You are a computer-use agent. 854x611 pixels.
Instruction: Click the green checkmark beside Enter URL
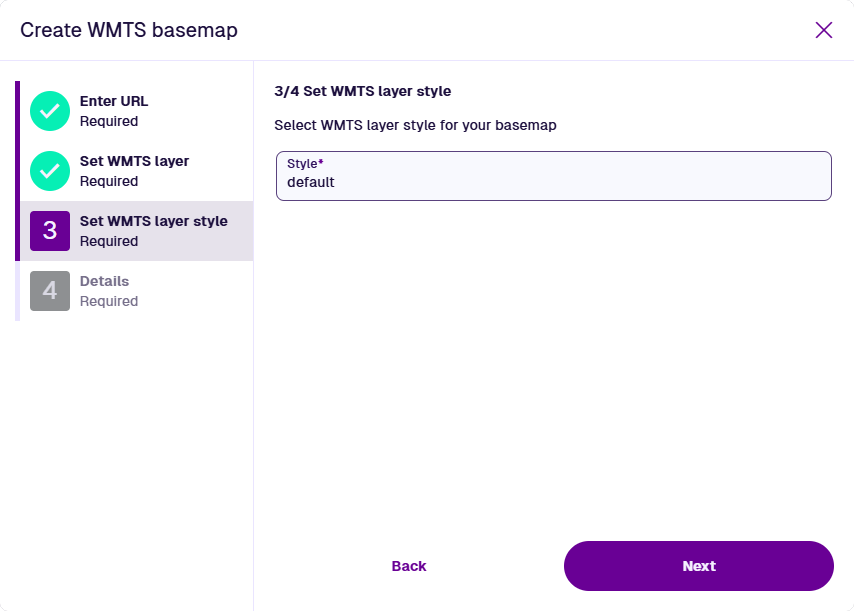tap(50, 111)
